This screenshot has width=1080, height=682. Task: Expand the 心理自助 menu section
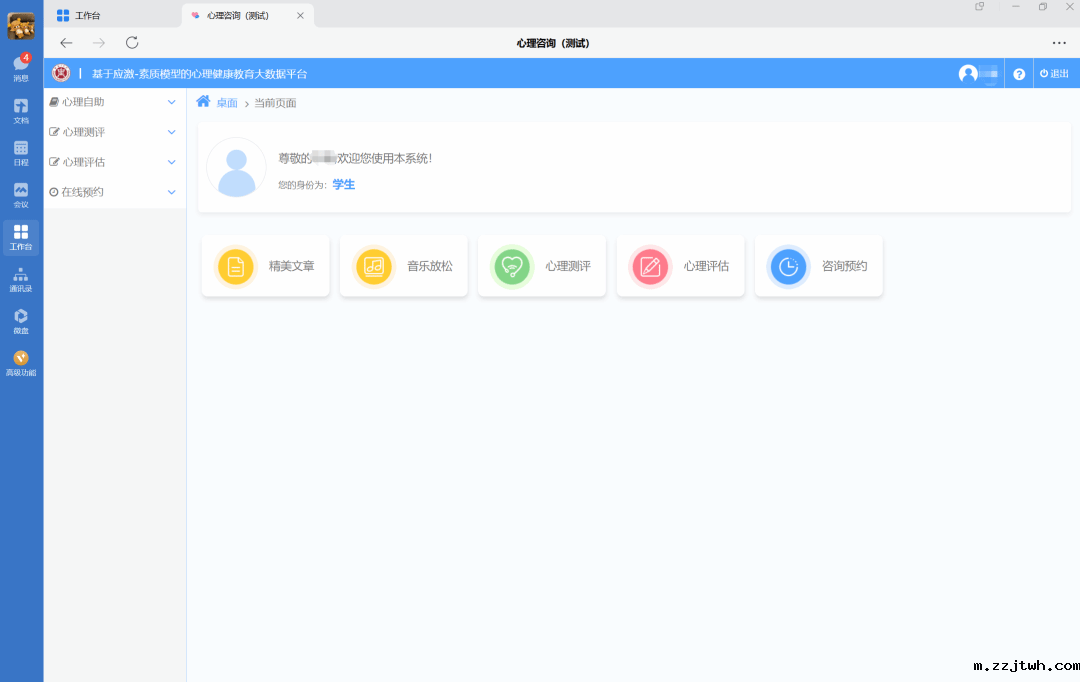[114, 102]
